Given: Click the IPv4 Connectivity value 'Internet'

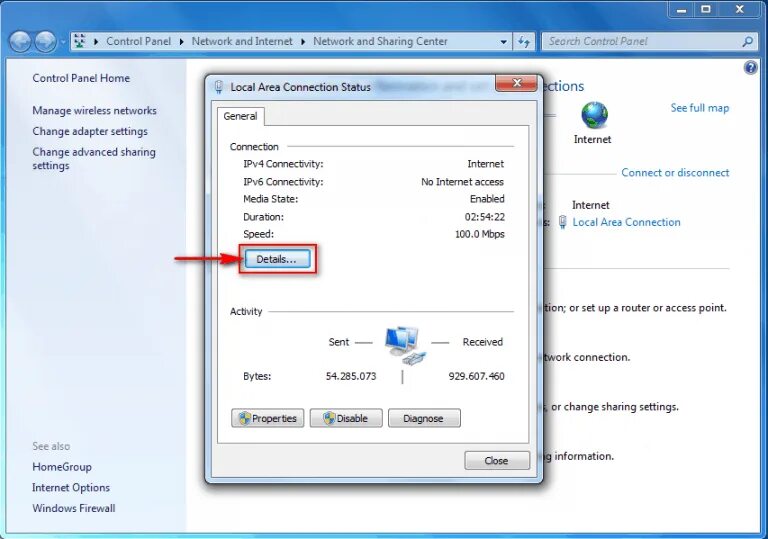Looking at the screenshot, I should coord(485,164).
